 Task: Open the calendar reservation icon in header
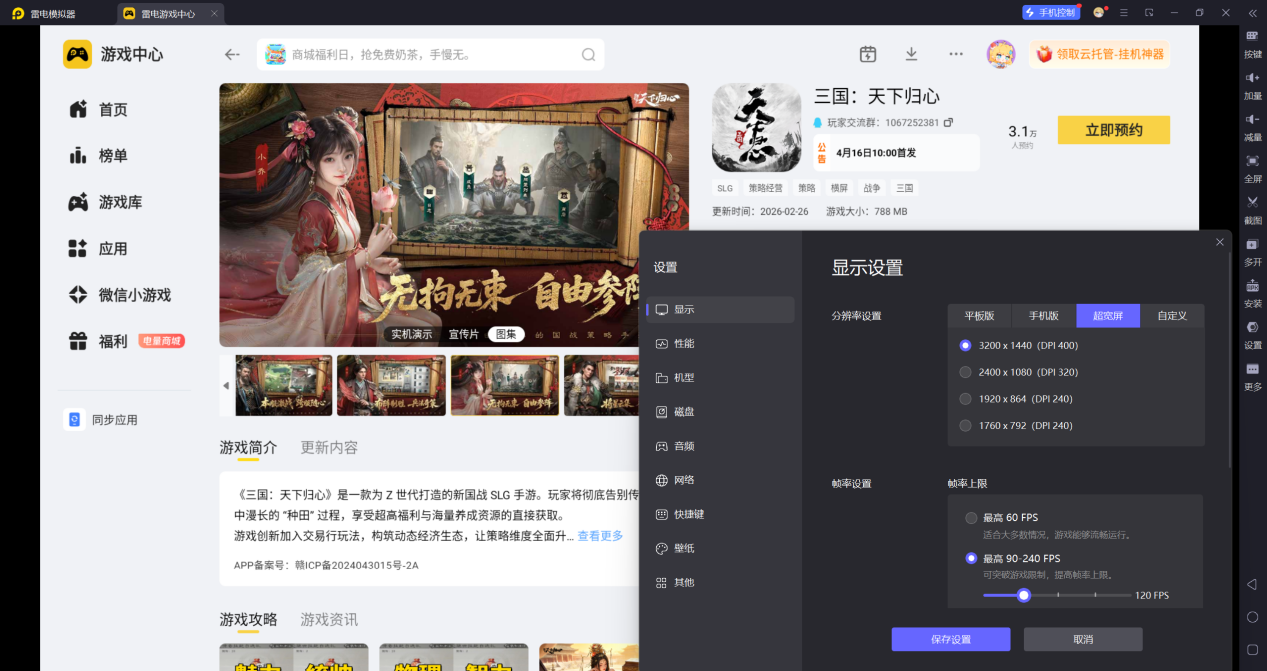point(868,54)
